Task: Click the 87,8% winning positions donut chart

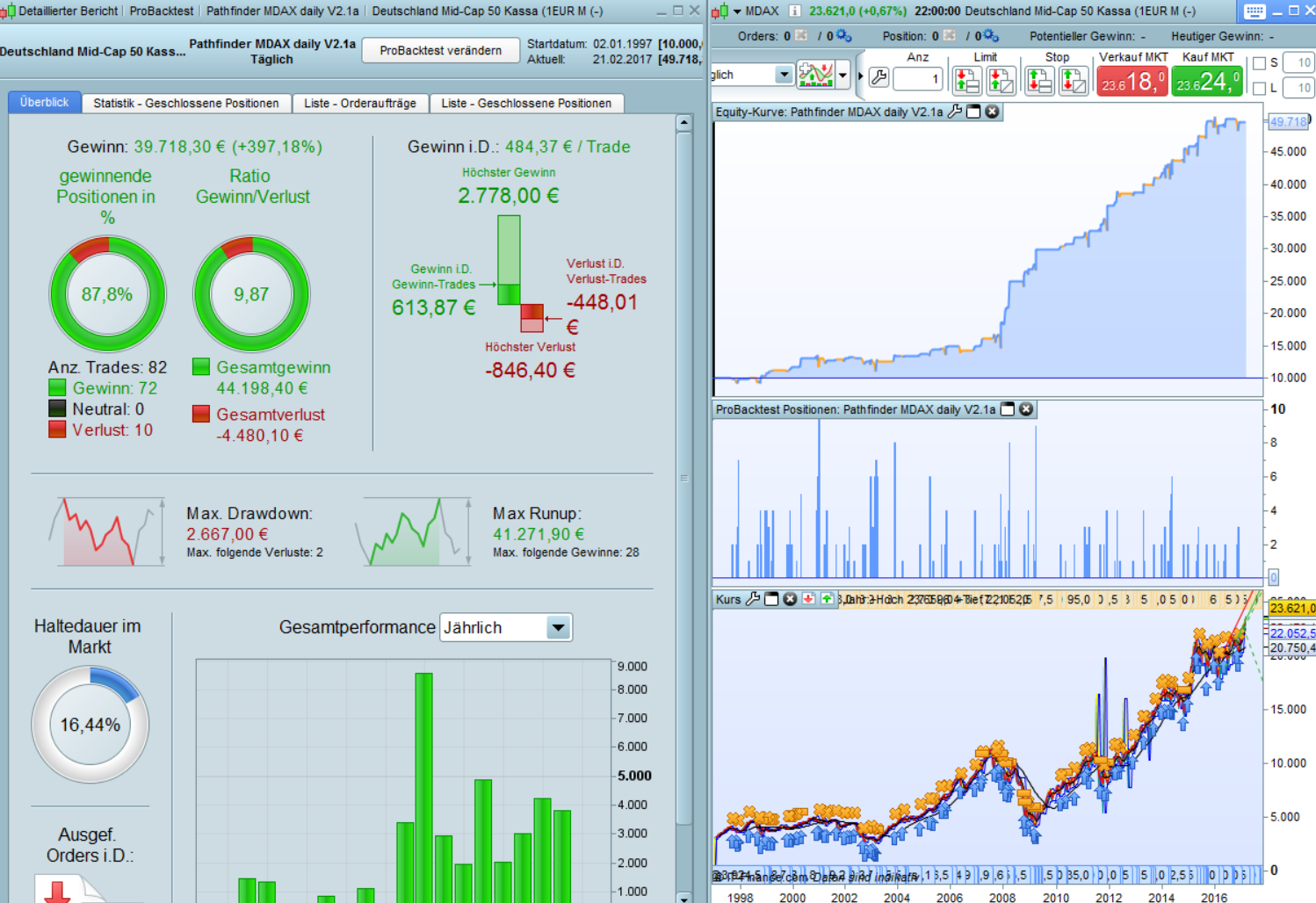Action: click(107, 294)
